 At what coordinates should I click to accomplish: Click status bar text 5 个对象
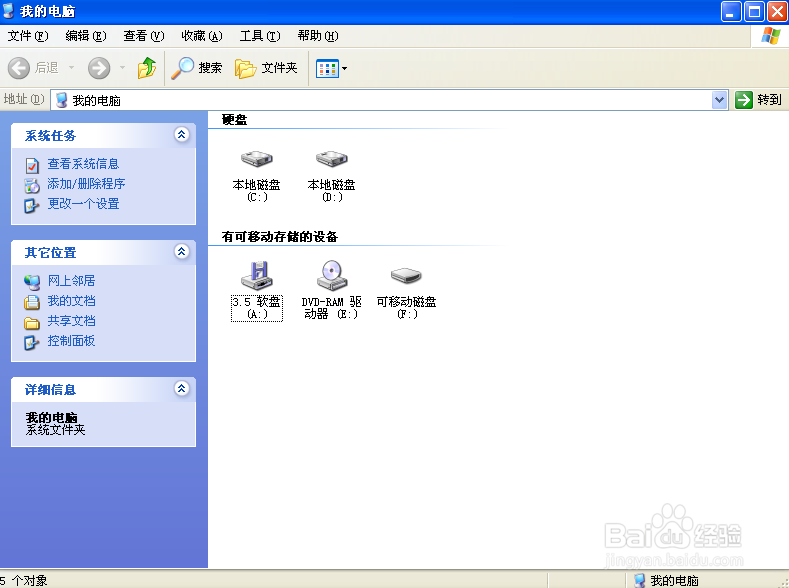(24, 580)
